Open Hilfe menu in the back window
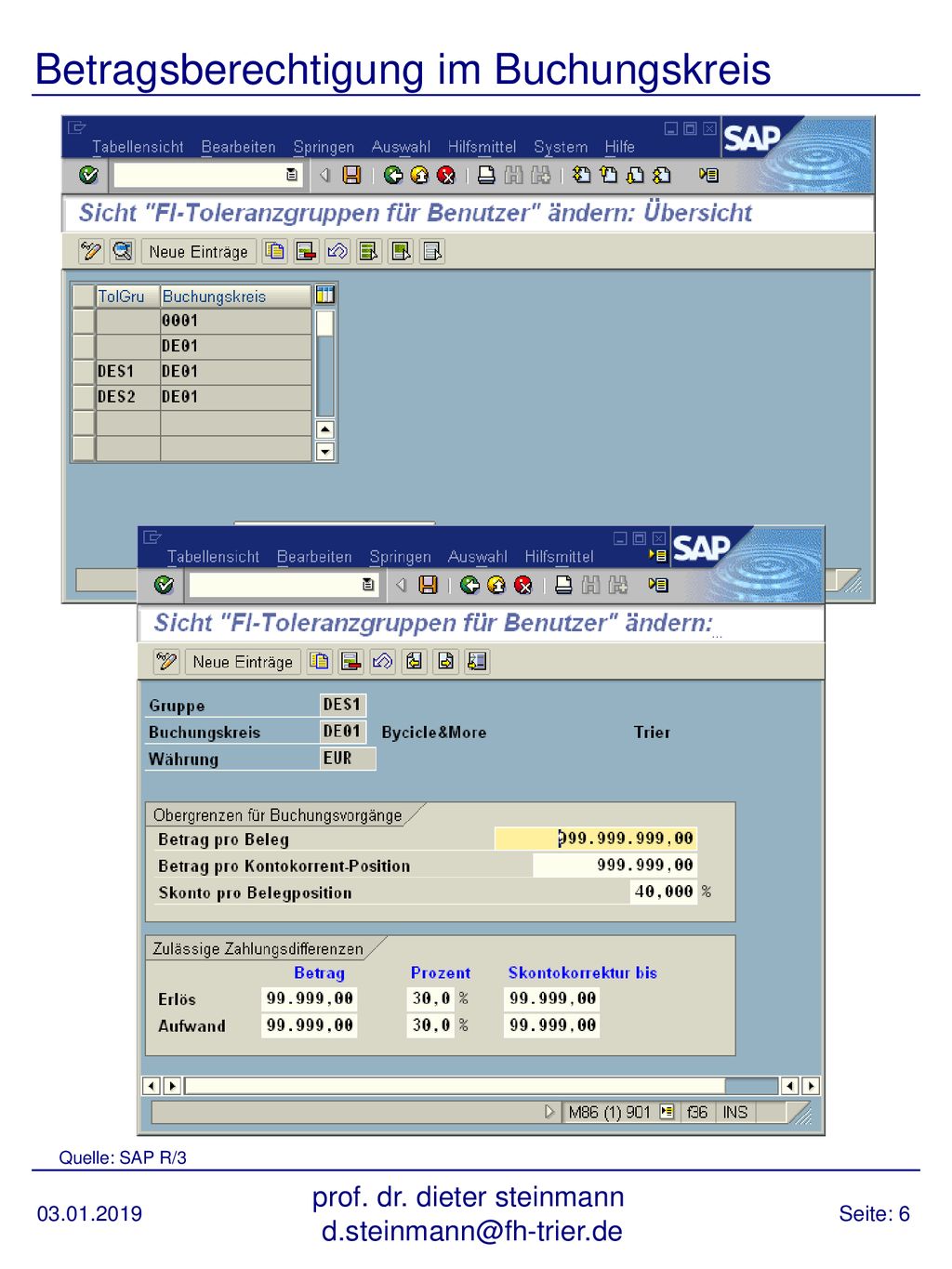The image size is (952, 1269). (619, 147)
